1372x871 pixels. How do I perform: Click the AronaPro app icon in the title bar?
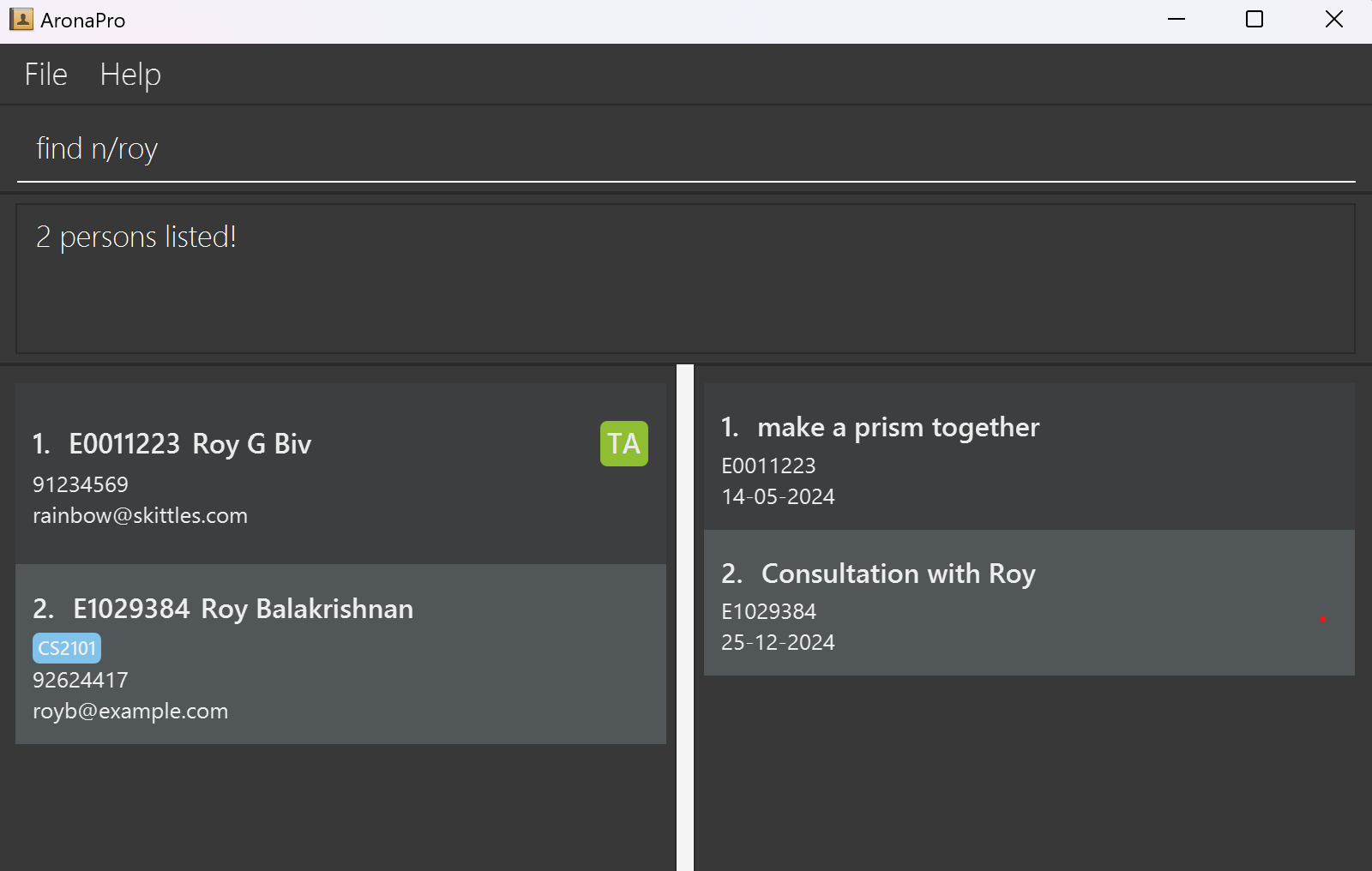click(21, 20)
